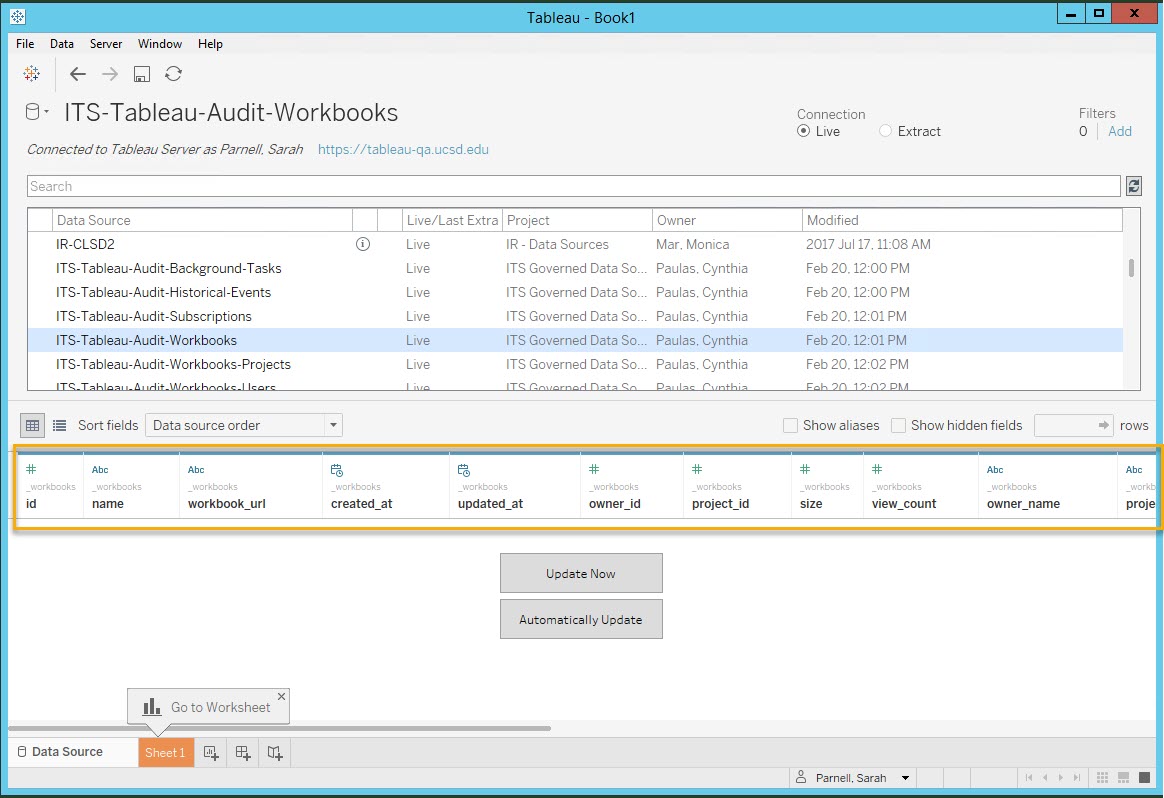This screenshot has height=798, width=1164.
Task: Open the Window menu
Action: click(160, 44)
